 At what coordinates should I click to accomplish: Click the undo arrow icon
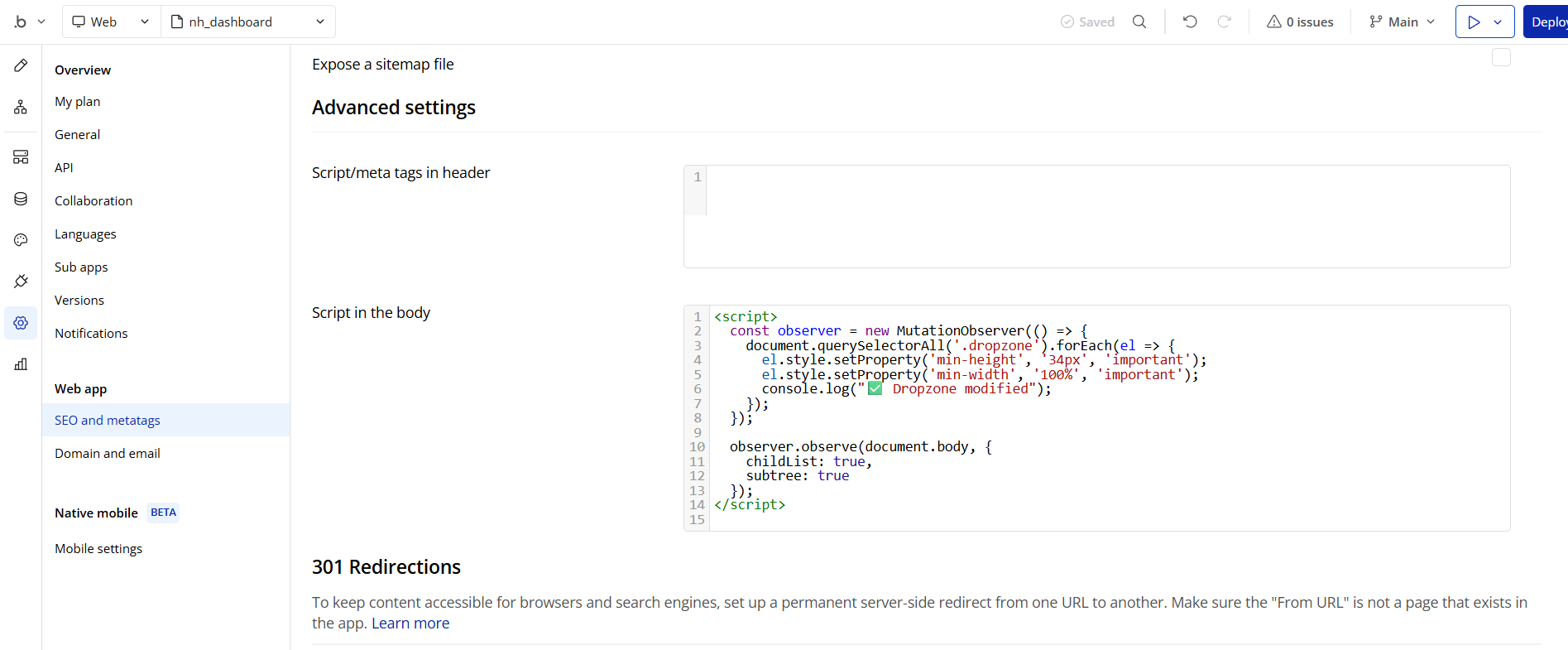click(x=1190, y=22)
